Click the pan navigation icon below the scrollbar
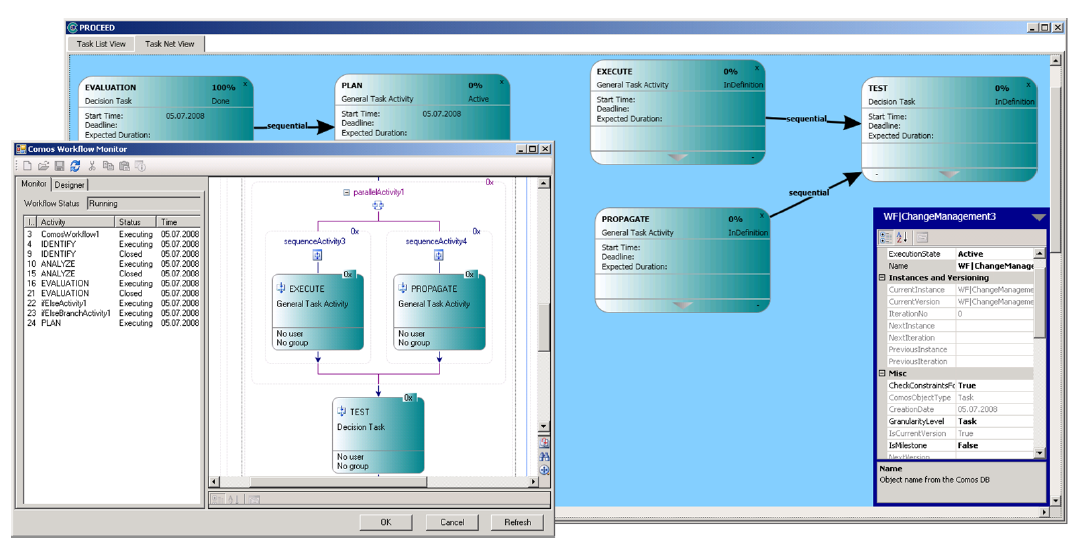This screenshot has width=1092, height=544. click(544, 469)
